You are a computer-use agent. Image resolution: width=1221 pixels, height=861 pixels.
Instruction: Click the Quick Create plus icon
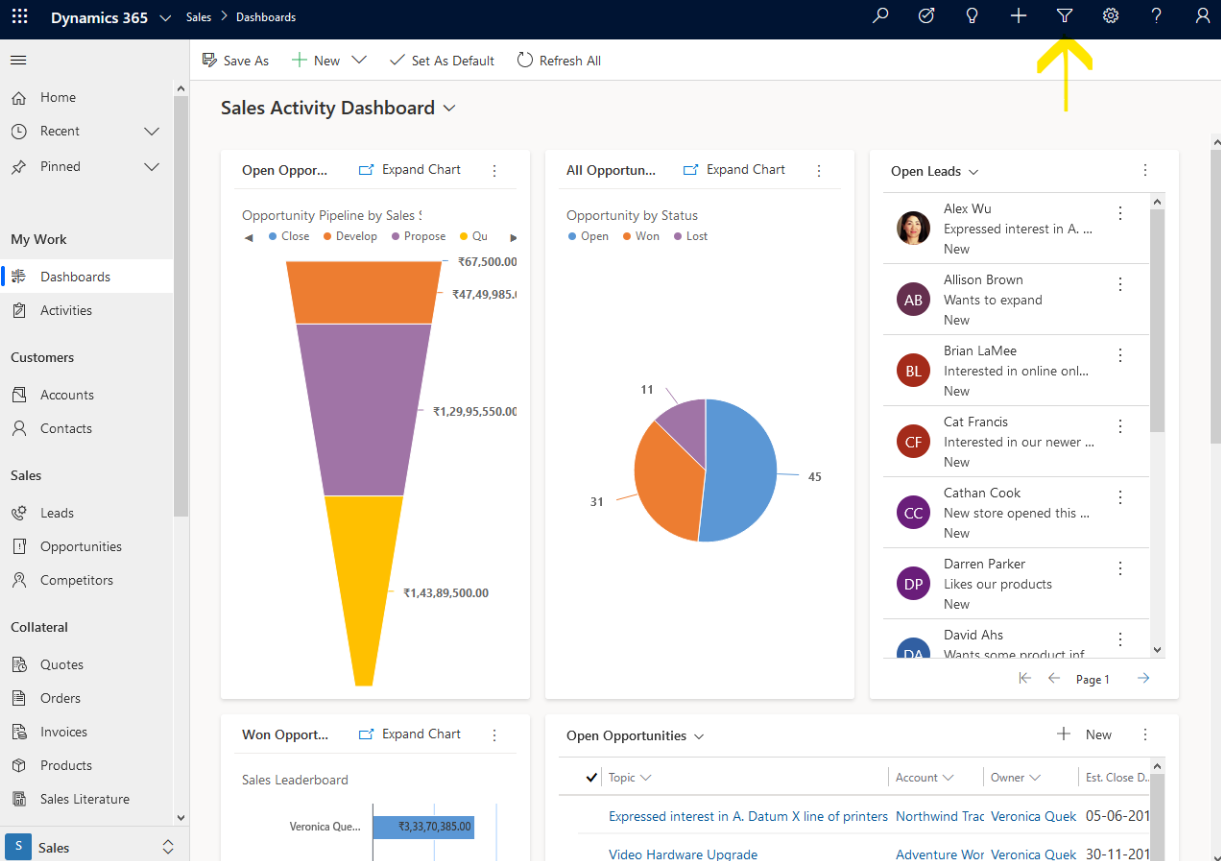1018,16
